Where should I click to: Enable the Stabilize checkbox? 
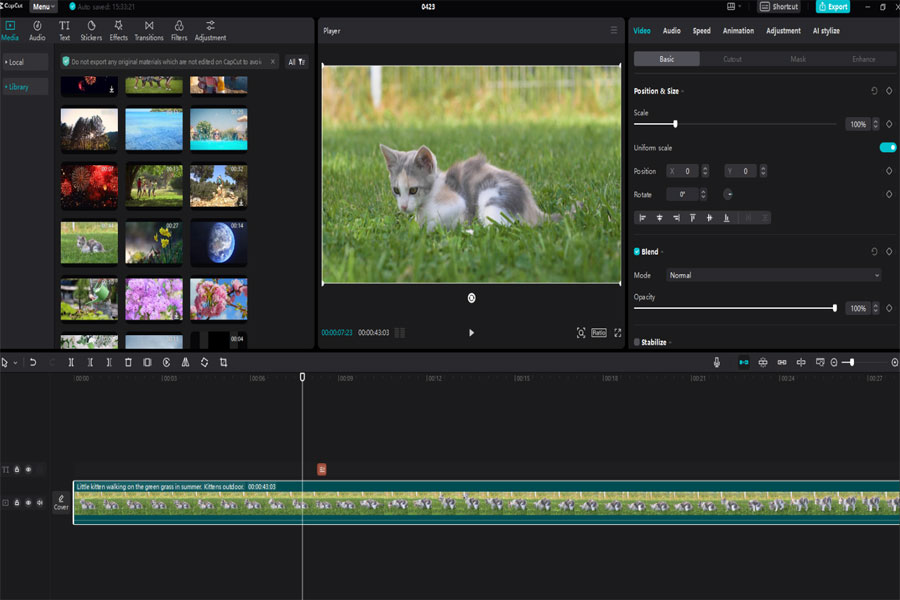637,342
